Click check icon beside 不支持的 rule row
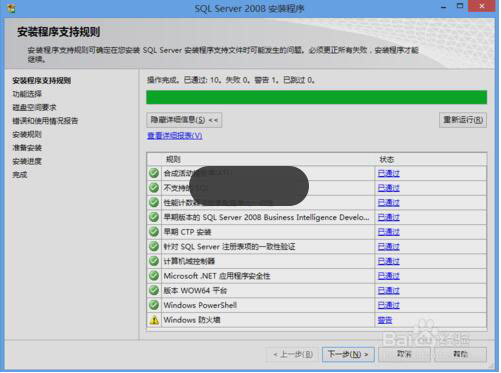Screen dimensions: 501x373 pyautogui.click(x=154, y=188)
